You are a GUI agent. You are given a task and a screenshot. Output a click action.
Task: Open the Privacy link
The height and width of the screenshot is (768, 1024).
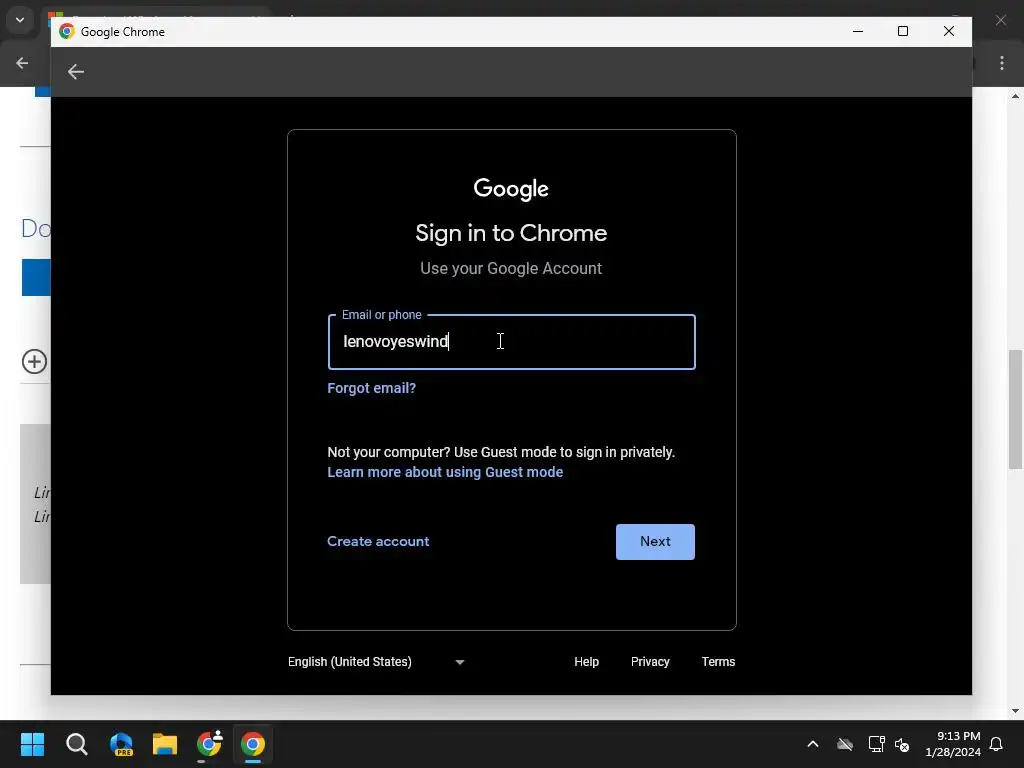[x=650, y=662]
